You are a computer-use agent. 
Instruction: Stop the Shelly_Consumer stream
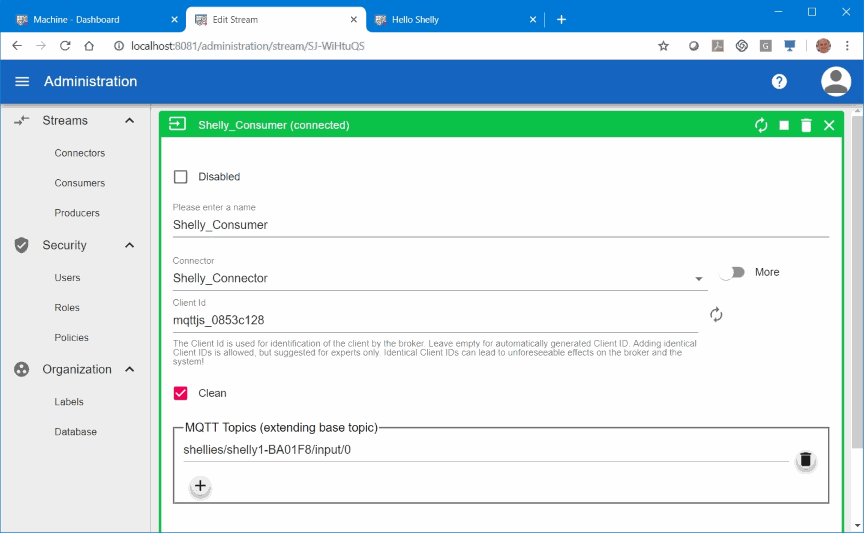pos(784,125)
